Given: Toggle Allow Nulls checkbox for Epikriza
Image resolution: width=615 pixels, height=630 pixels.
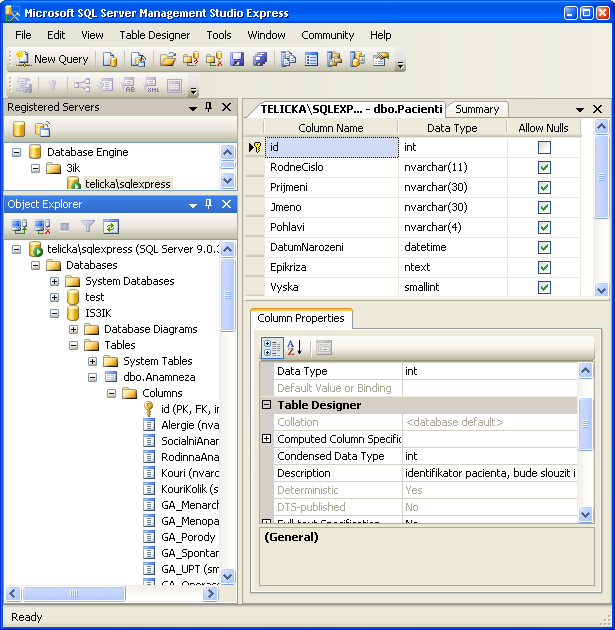Looking at the screenshot, I should point(544,268).
